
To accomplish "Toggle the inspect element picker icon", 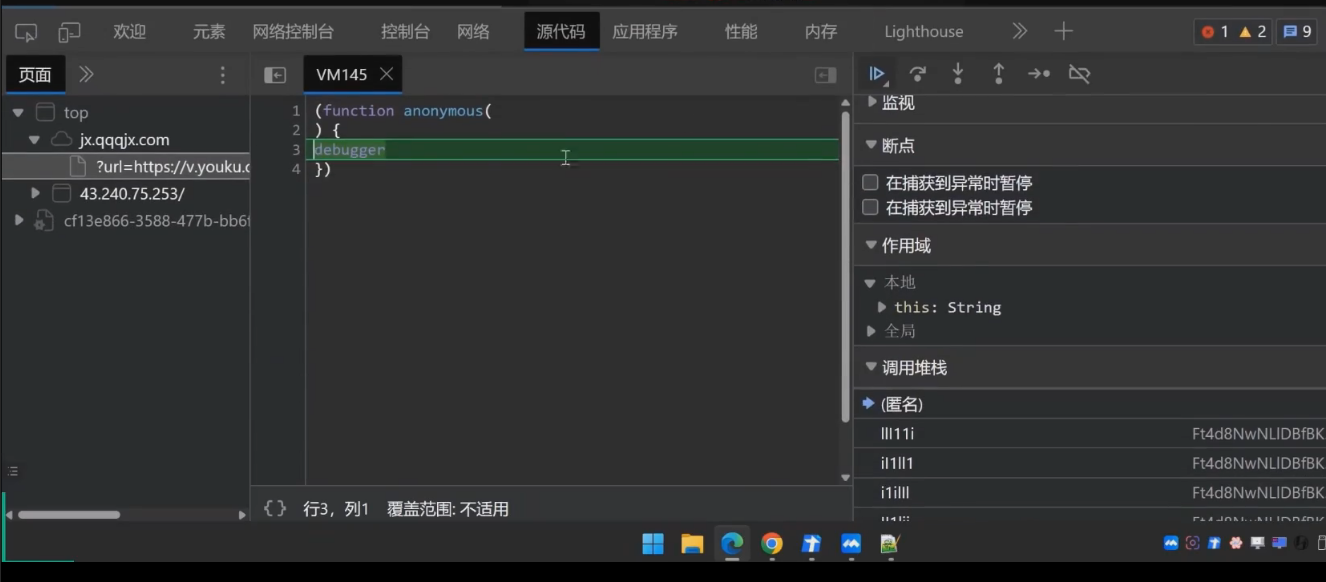I will 26,32.
